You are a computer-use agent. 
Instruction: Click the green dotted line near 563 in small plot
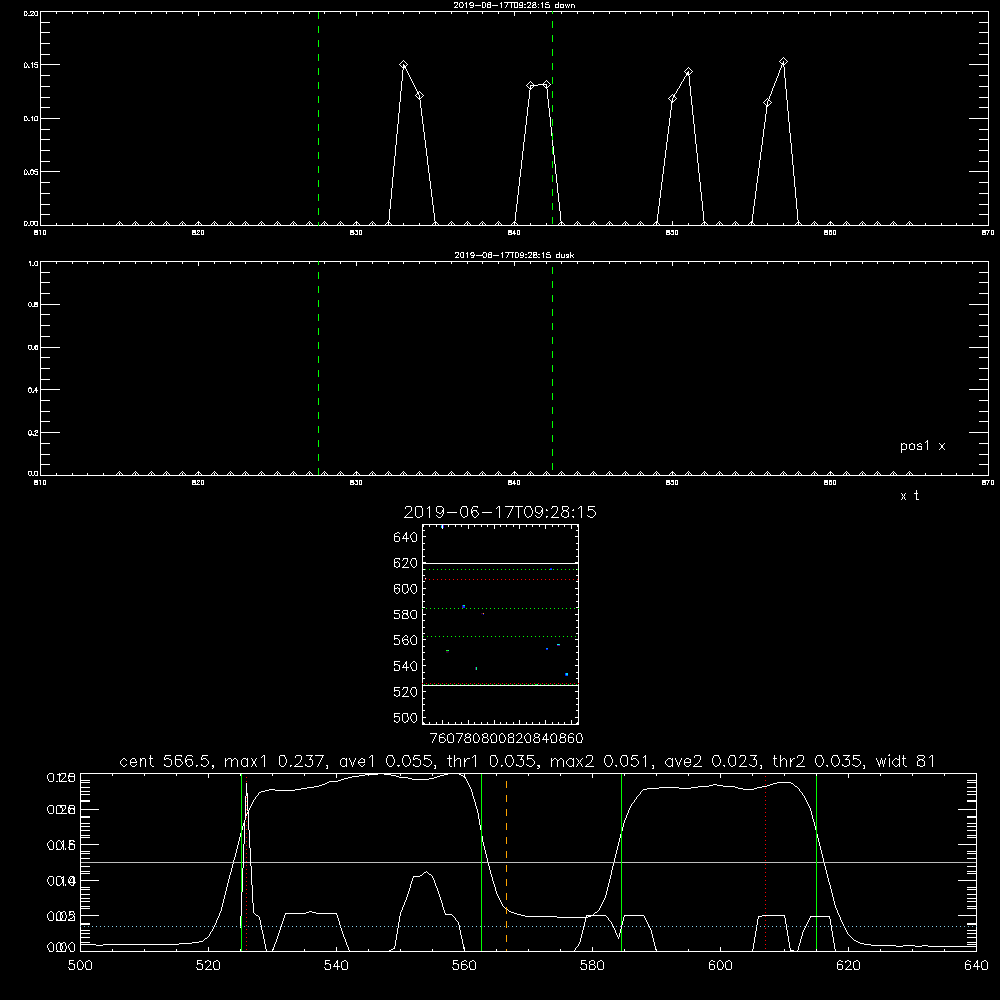click(x=500, y=636)
